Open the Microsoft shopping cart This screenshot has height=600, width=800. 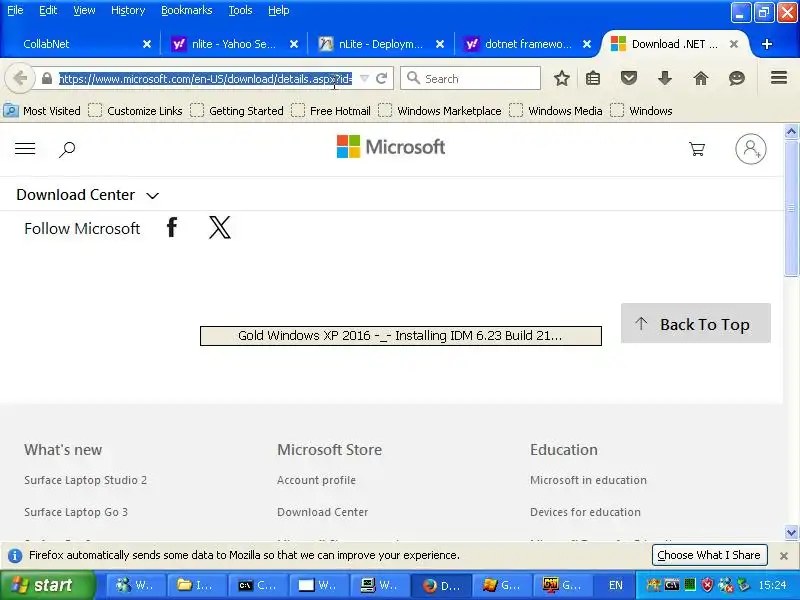[697, 148]
